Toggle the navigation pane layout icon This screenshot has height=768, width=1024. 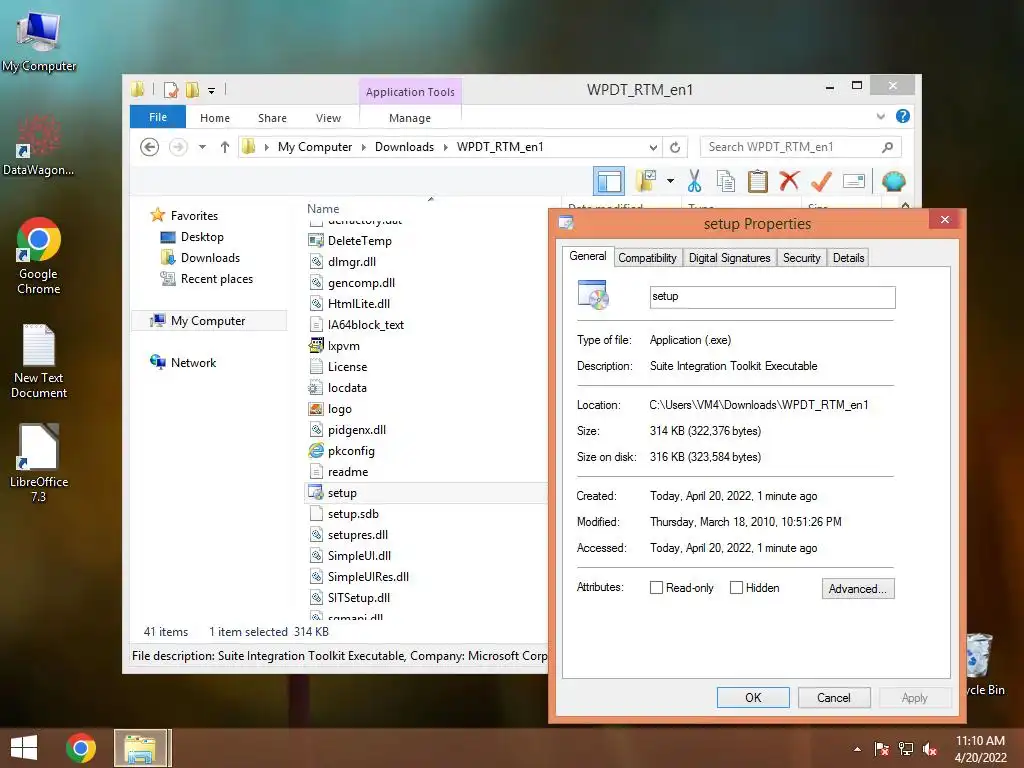point(609,181)
